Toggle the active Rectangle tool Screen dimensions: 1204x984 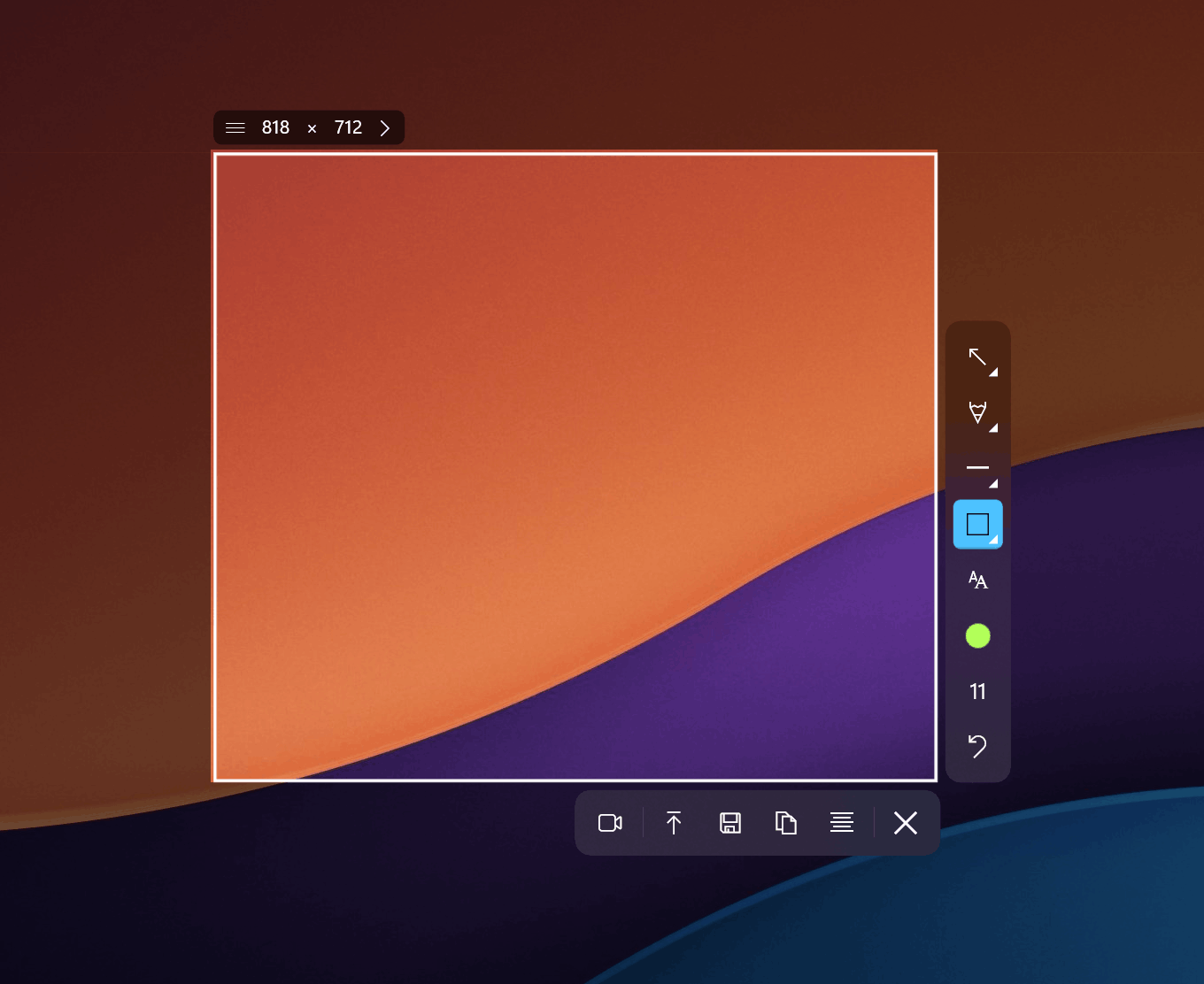click(x=977, y=524)
